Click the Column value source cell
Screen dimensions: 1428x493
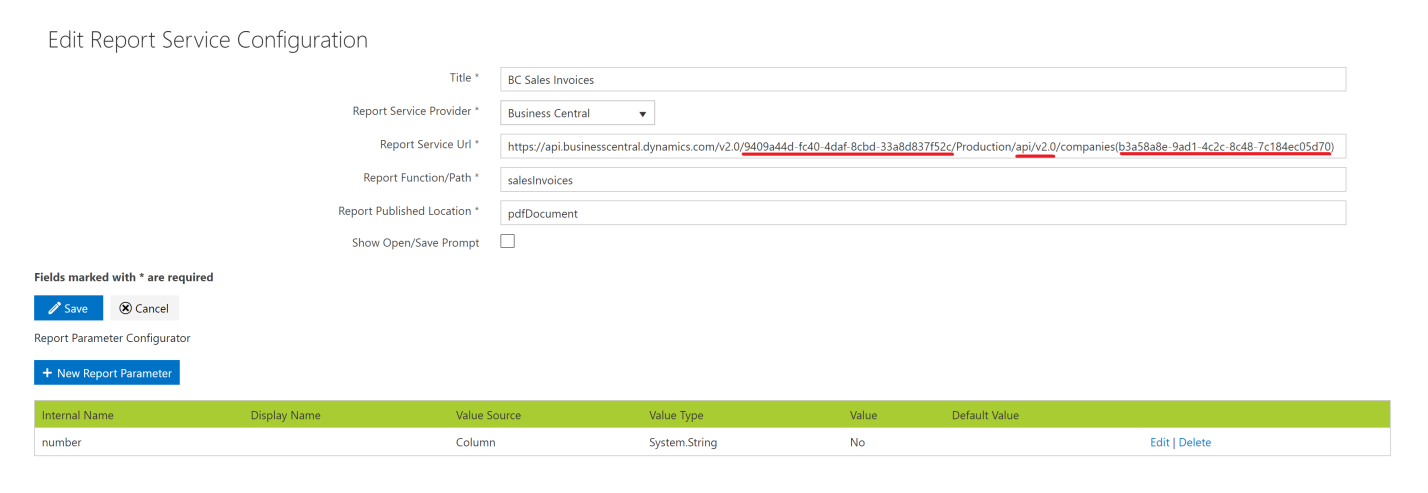[475, 442]
